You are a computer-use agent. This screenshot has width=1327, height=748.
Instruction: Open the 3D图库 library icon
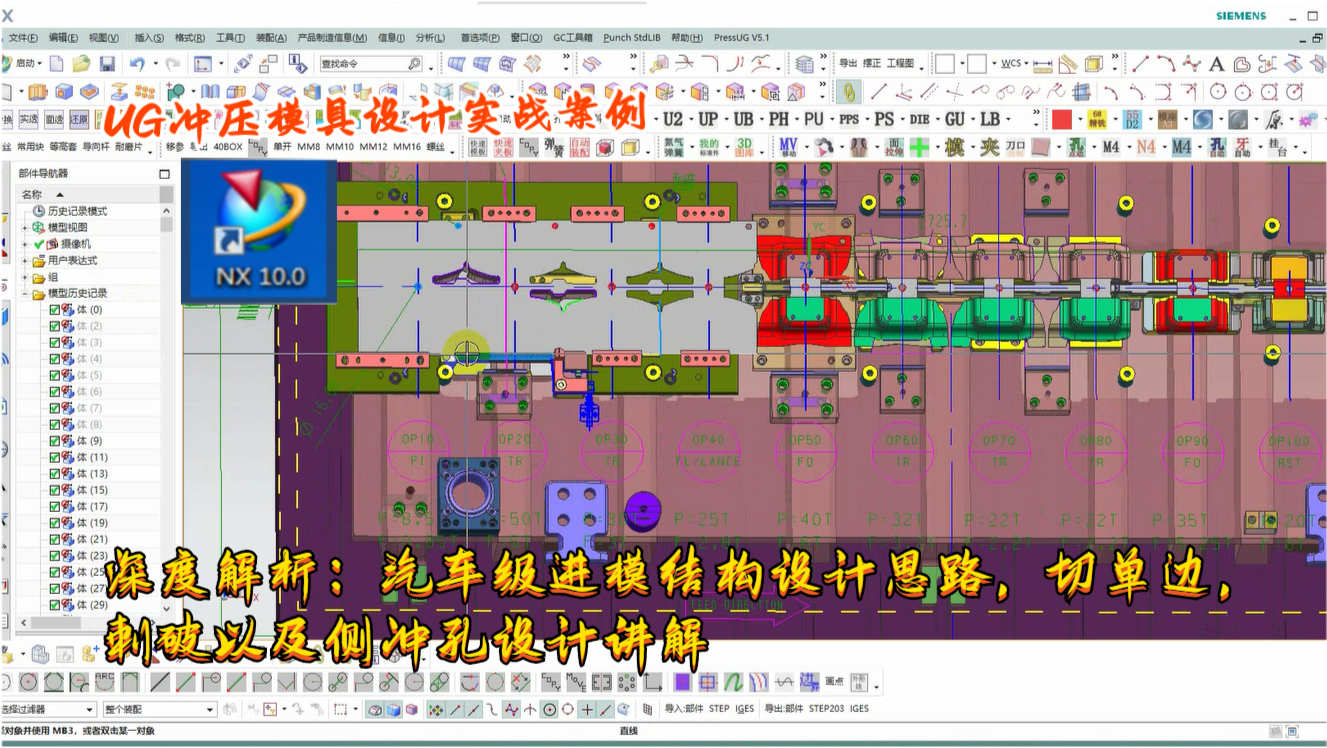[744, 147]
